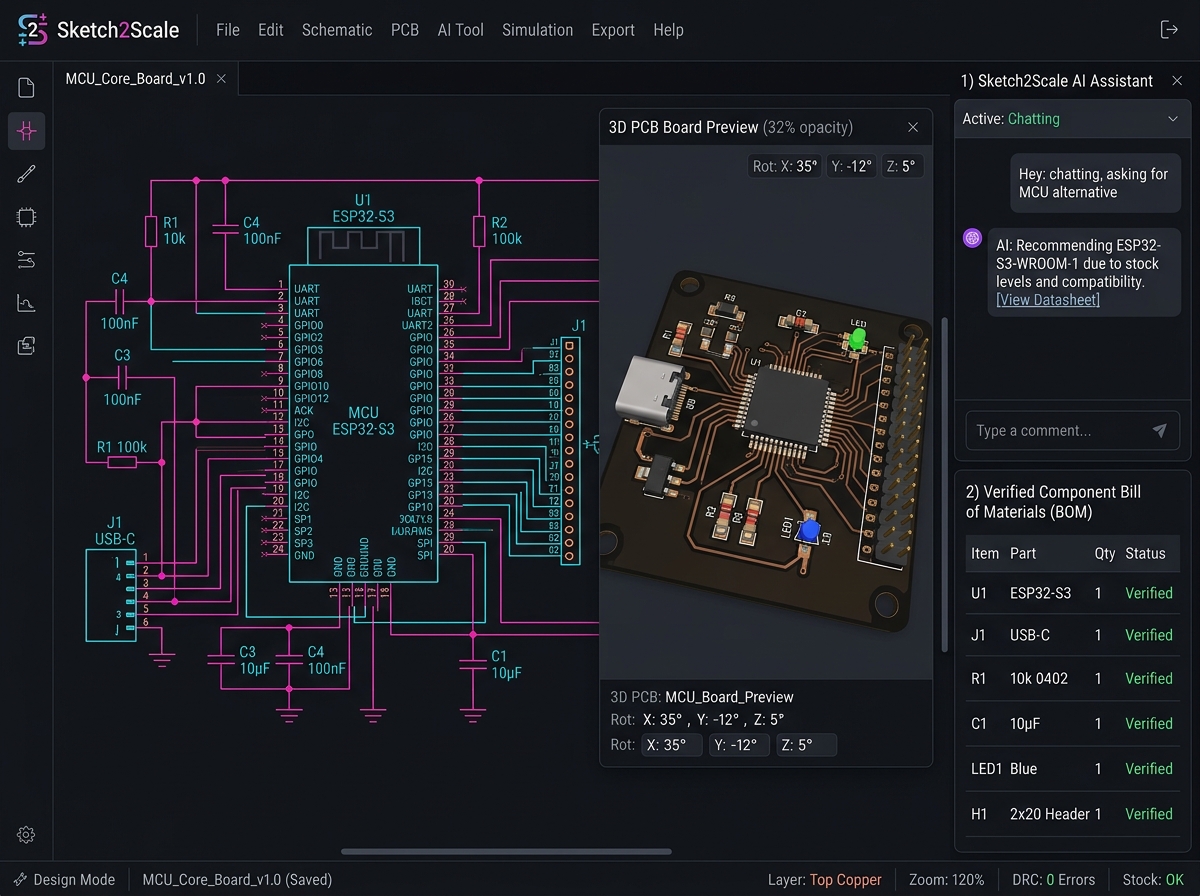Screen dimensions: 1200x896
Task: Click Stock: OK in status bar
Action: click(x=1153, y=880)
